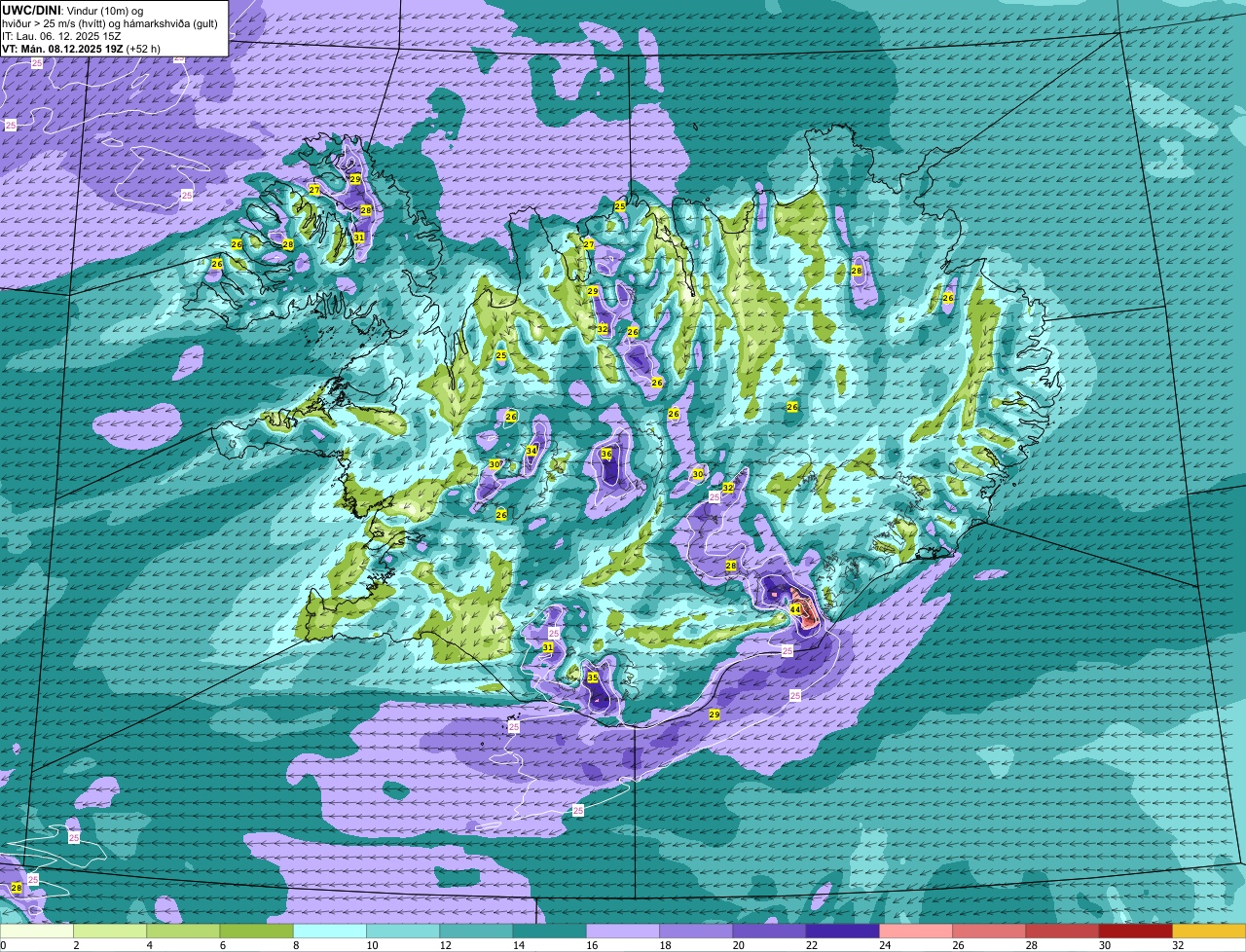This screenshot has width=1246, height=952.
Task: Click the yellow 44 peak gust label
Action: (794, 610)
